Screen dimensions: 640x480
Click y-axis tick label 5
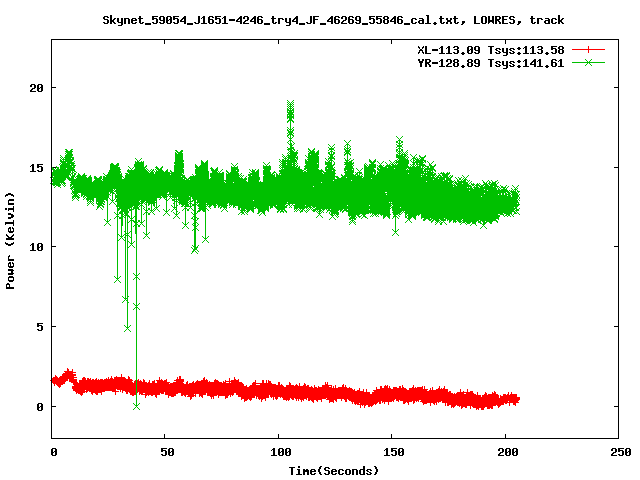[x=40, y=327]
